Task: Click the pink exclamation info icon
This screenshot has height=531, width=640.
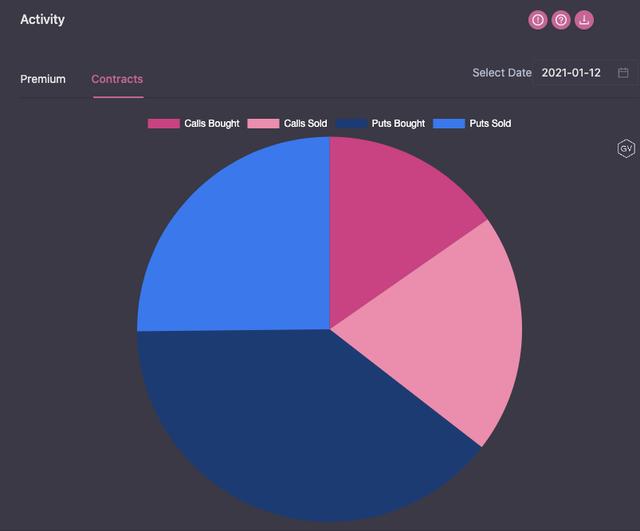Action: [538, 20]
